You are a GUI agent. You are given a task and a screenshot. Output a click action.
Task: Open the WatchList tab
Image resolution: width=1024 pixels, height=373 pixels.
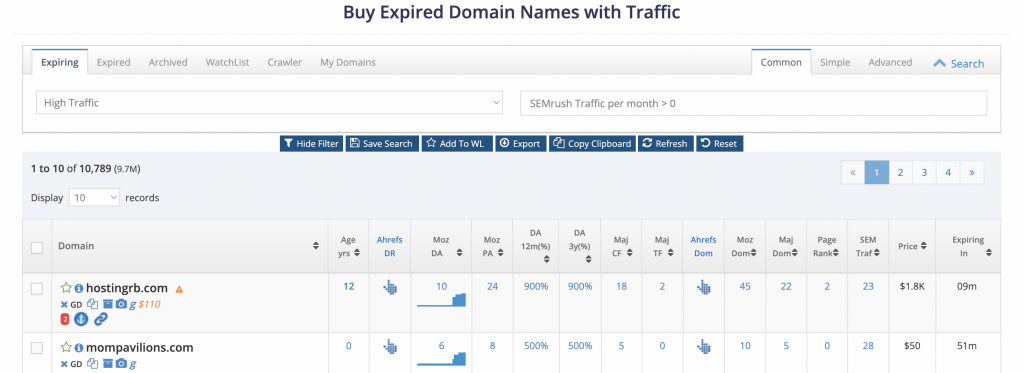227,62
